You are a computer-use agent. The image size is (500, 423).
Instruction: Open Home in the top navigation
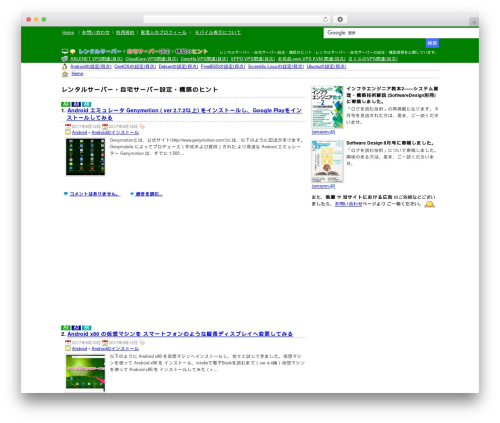coord(68,32)
